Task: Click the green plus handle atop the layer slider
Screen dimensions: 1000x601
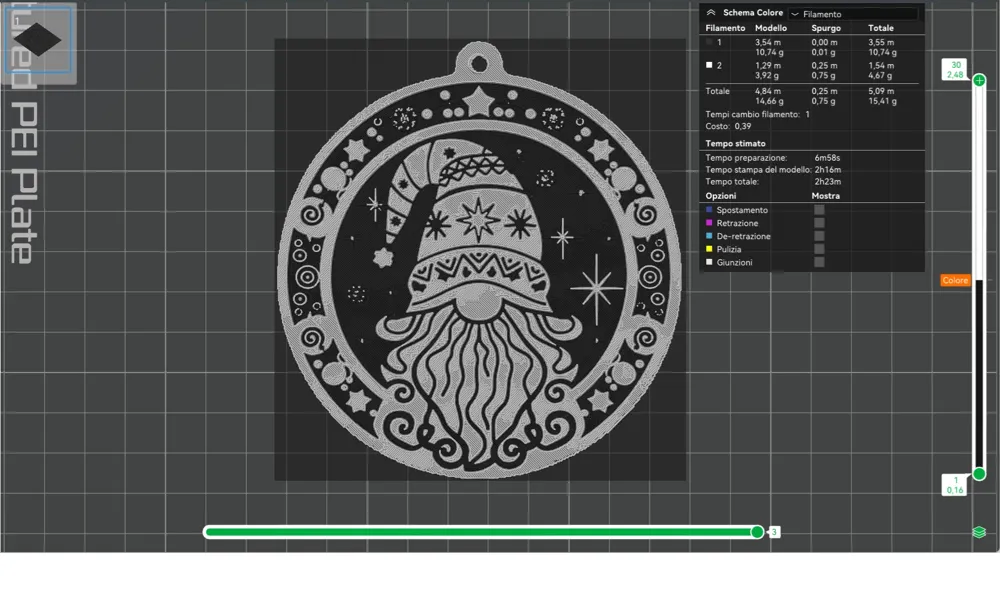Action: pos(979,80)
